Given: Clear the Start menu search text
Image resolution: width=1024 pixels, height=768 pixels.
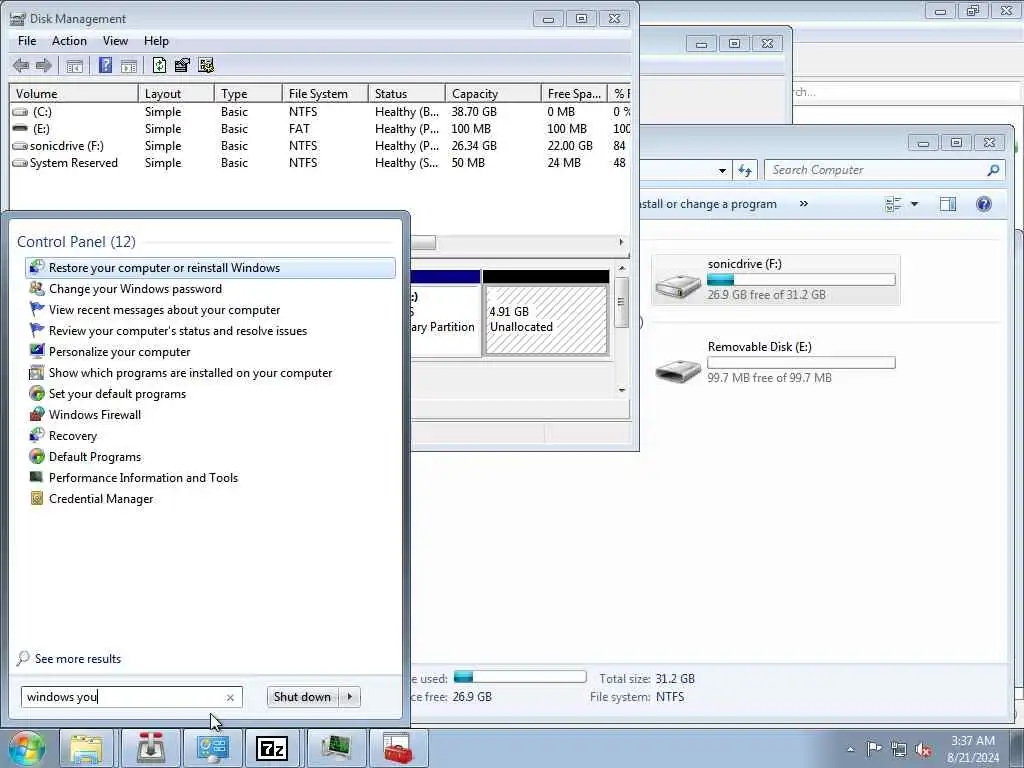Looking at the screenshot, I should click(x=230, y=697).
